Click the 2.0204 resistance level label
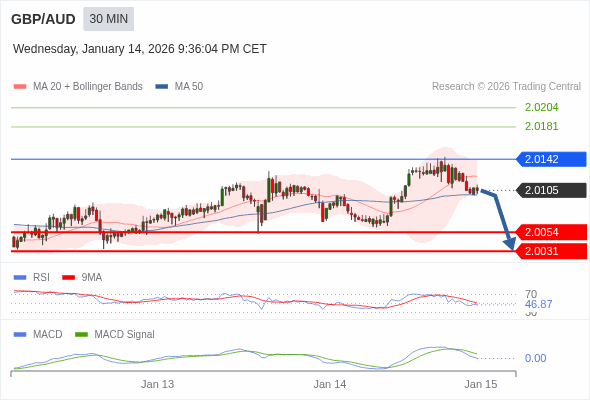This screenshot has height=400, width=590. pos(541,107)
